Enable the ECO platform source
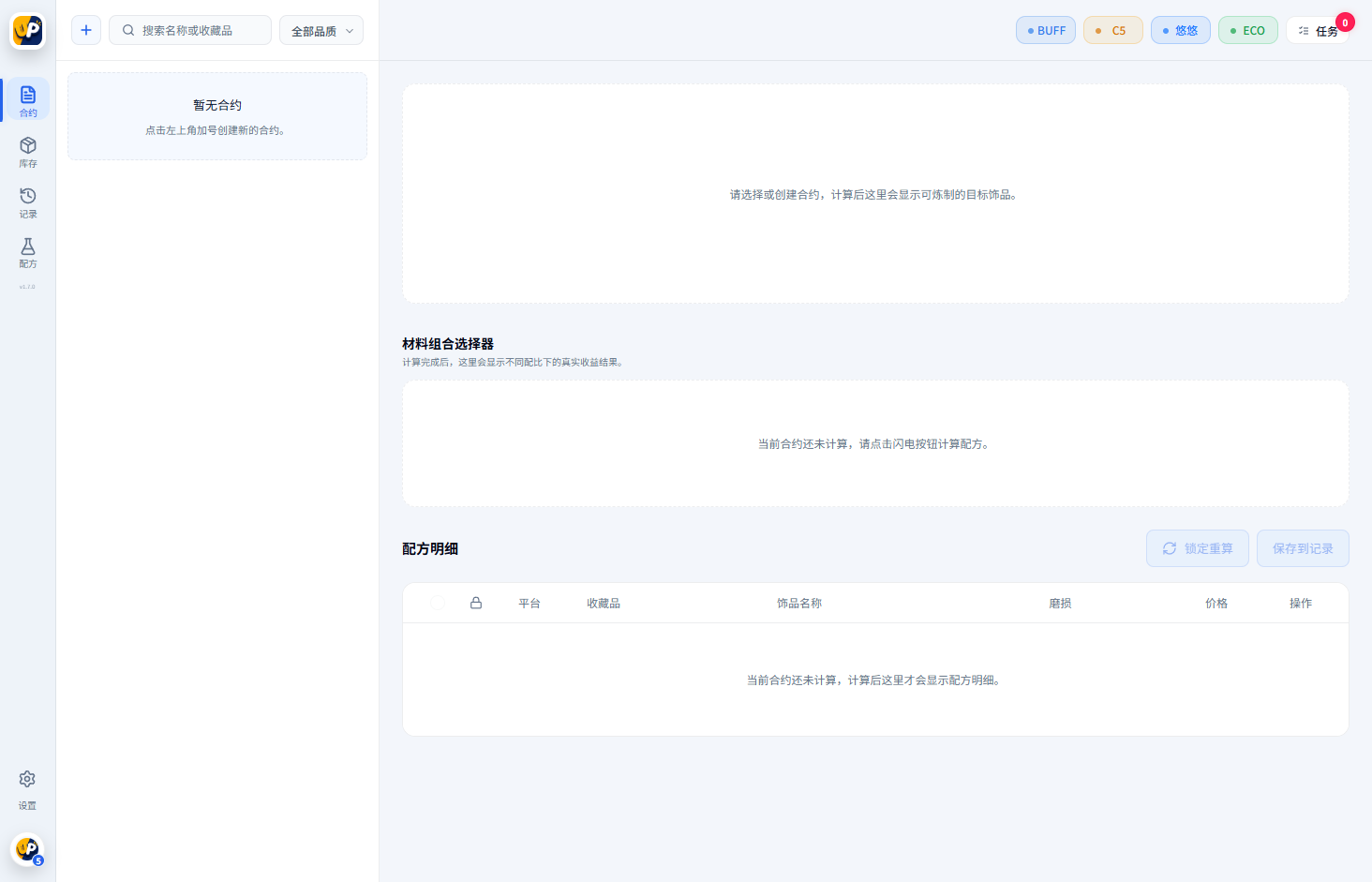Image resolution: width=1372 pixels, height=882 pixels. (1247, 30)
